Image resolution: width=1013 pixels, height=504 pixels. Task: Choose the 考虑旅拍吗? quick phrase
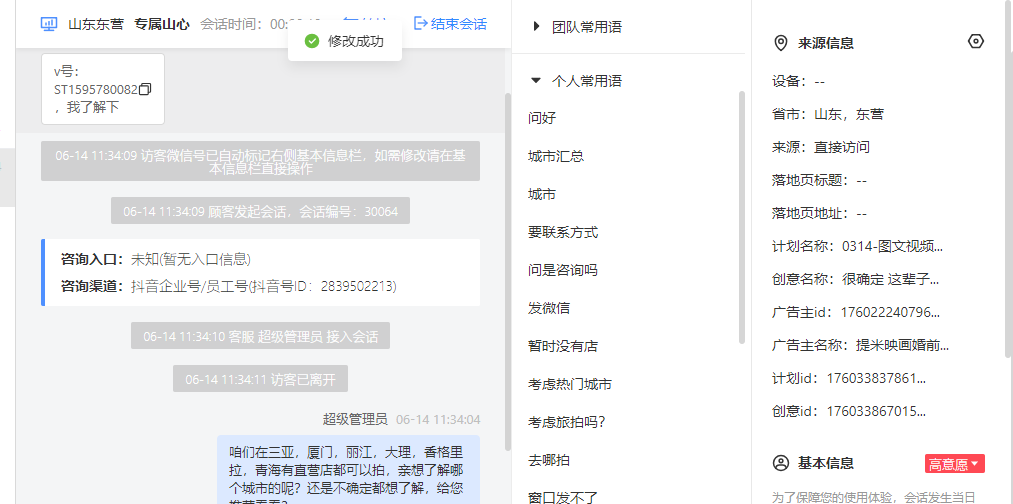tap(567, 422)
